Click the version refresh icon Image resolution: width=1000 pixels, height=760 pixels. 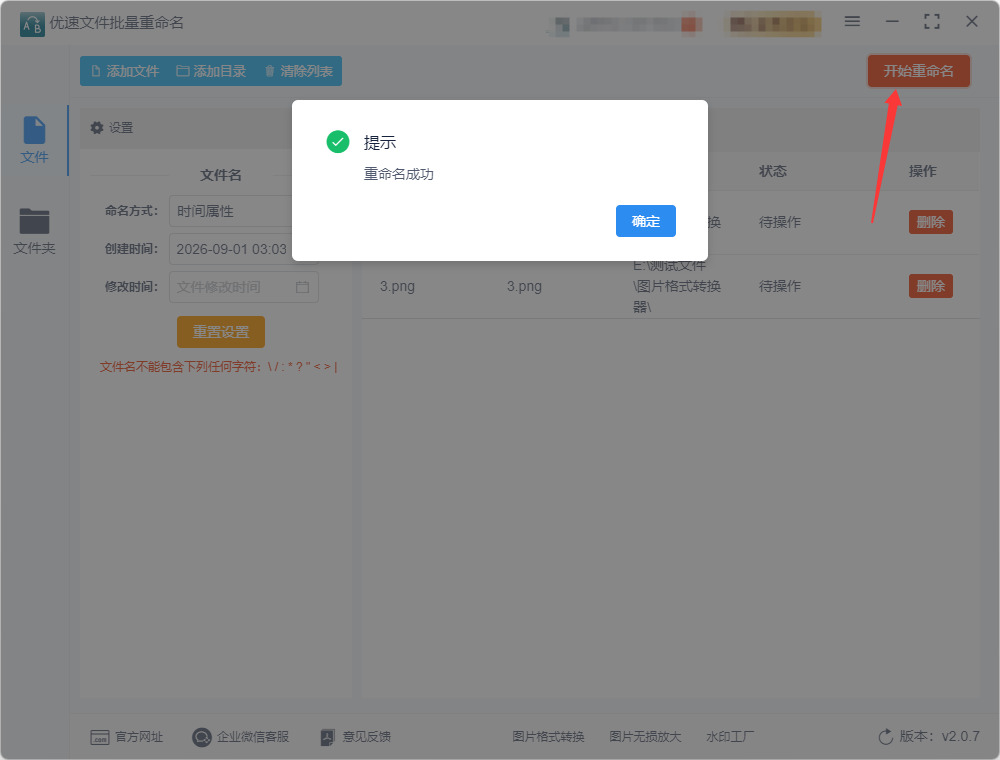tap(886, 736)
